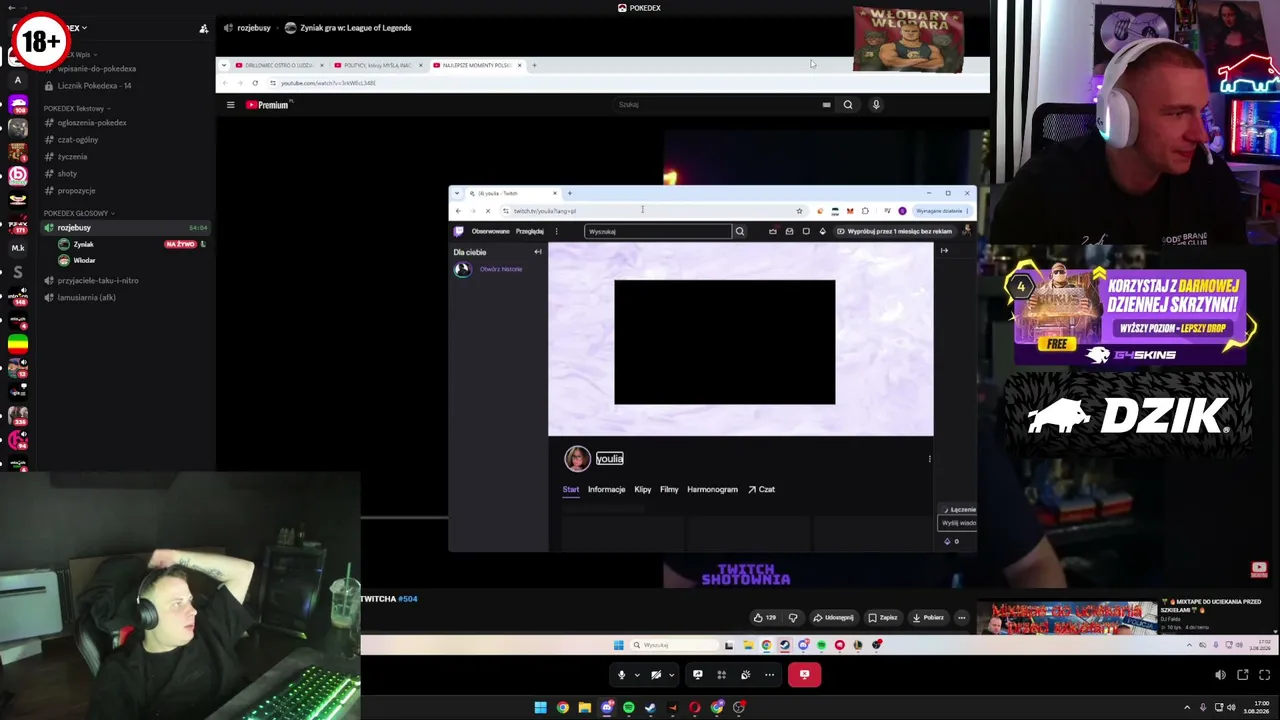Select the 'Start' tab on Twitch channel
This screenshot has width=1280, height=720.
(571, 489)
